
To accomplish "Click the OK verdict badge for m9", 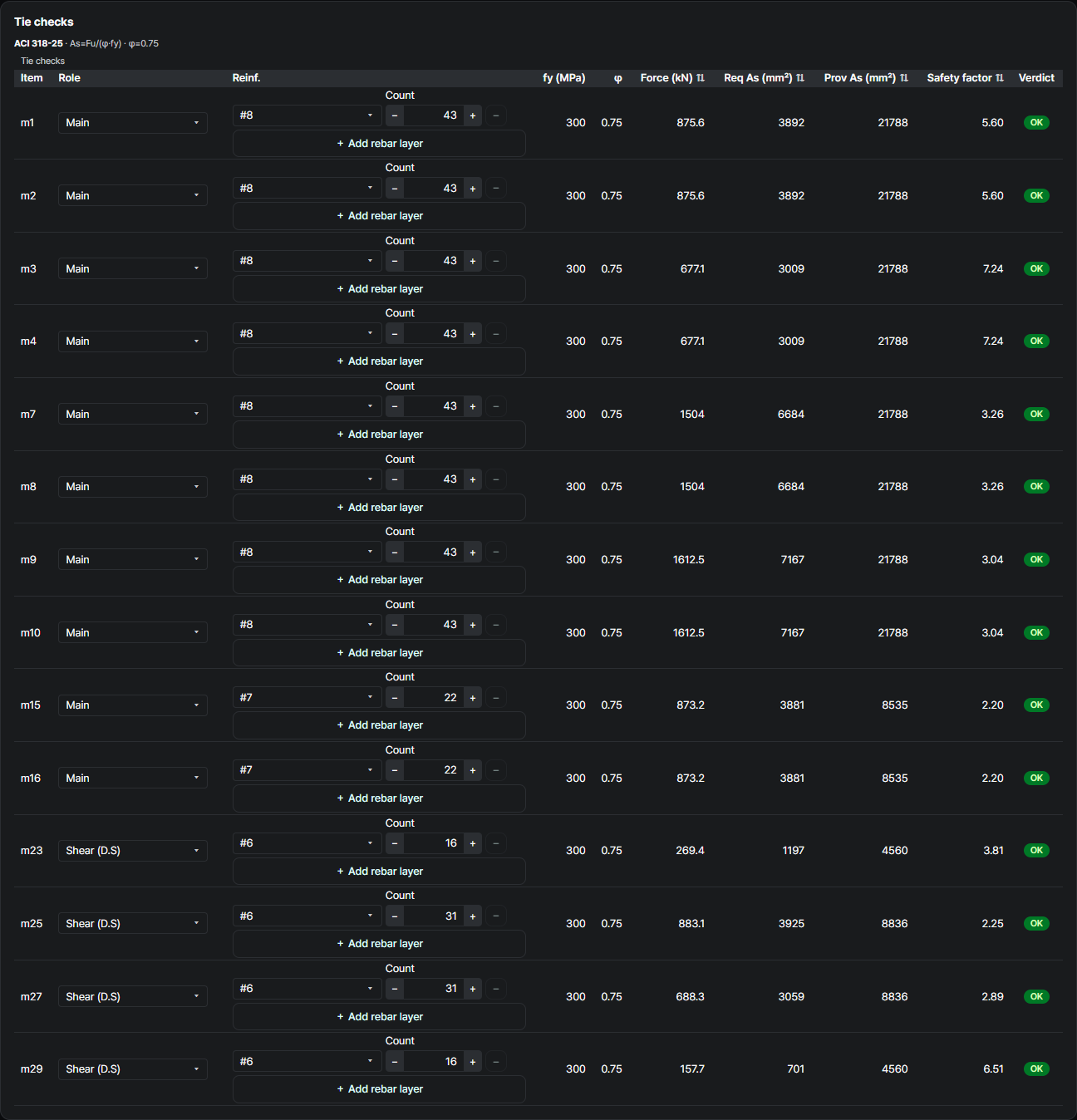I will (1036, 560).
